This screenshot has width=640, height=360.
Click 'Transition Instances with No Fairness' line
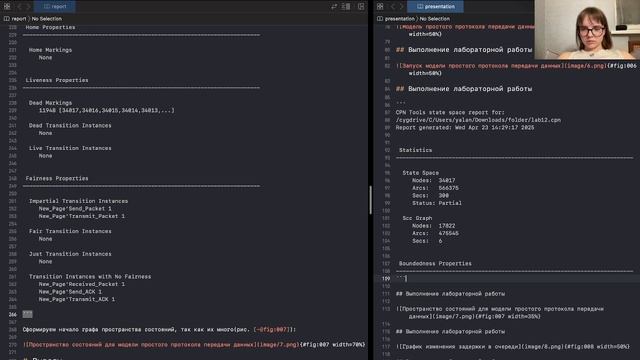[x=90, y=277]
